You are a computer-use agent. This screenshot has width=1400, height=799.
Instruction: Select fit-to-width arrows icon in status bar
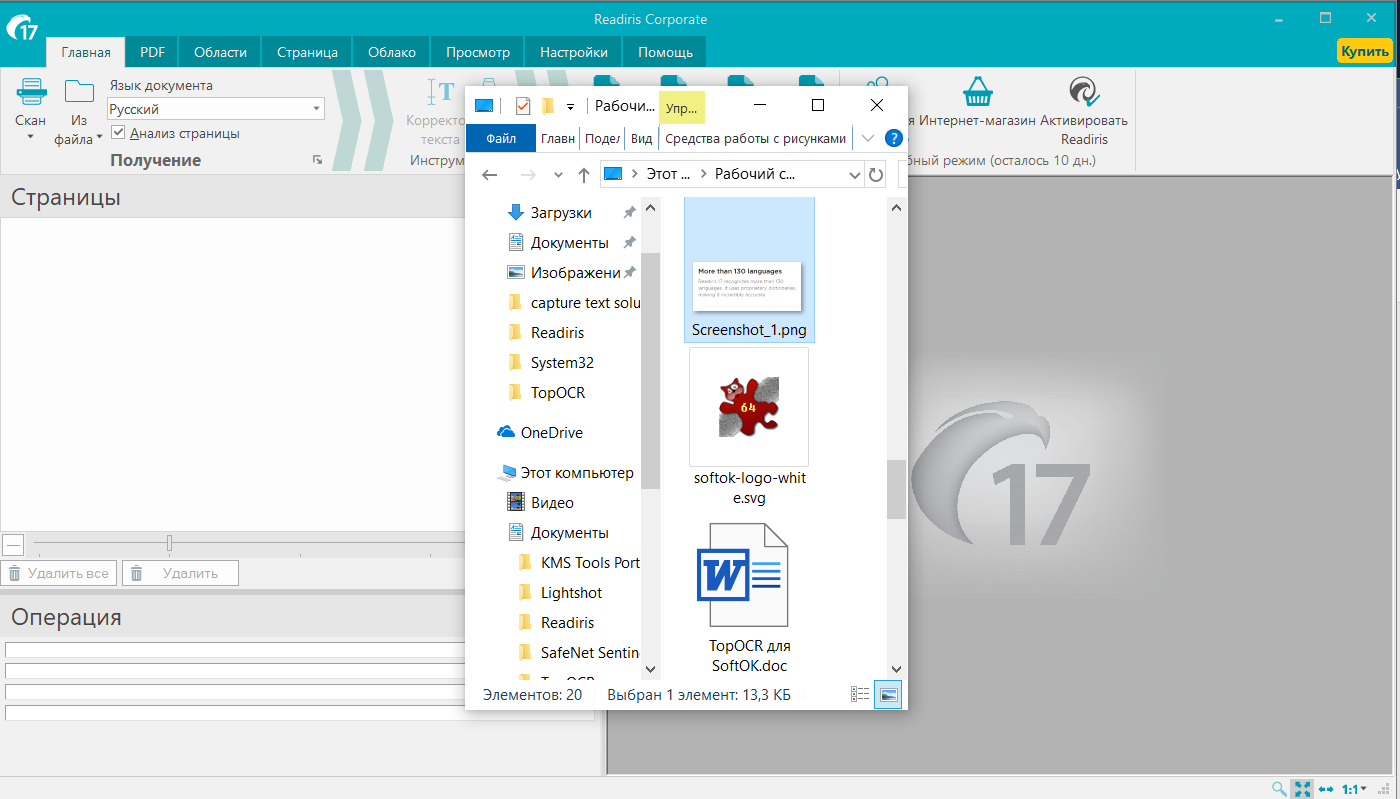point(1327,789)
